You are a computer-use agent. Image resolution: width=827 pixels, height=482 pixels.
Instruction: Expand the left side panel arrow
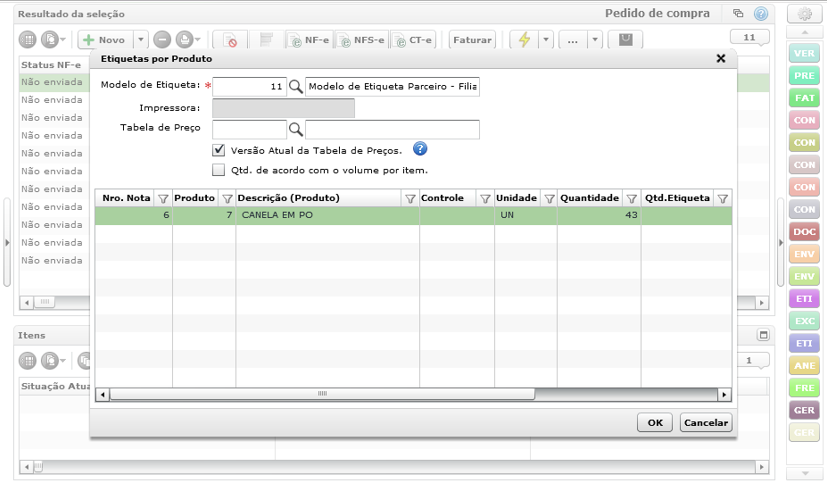[7, 243]
